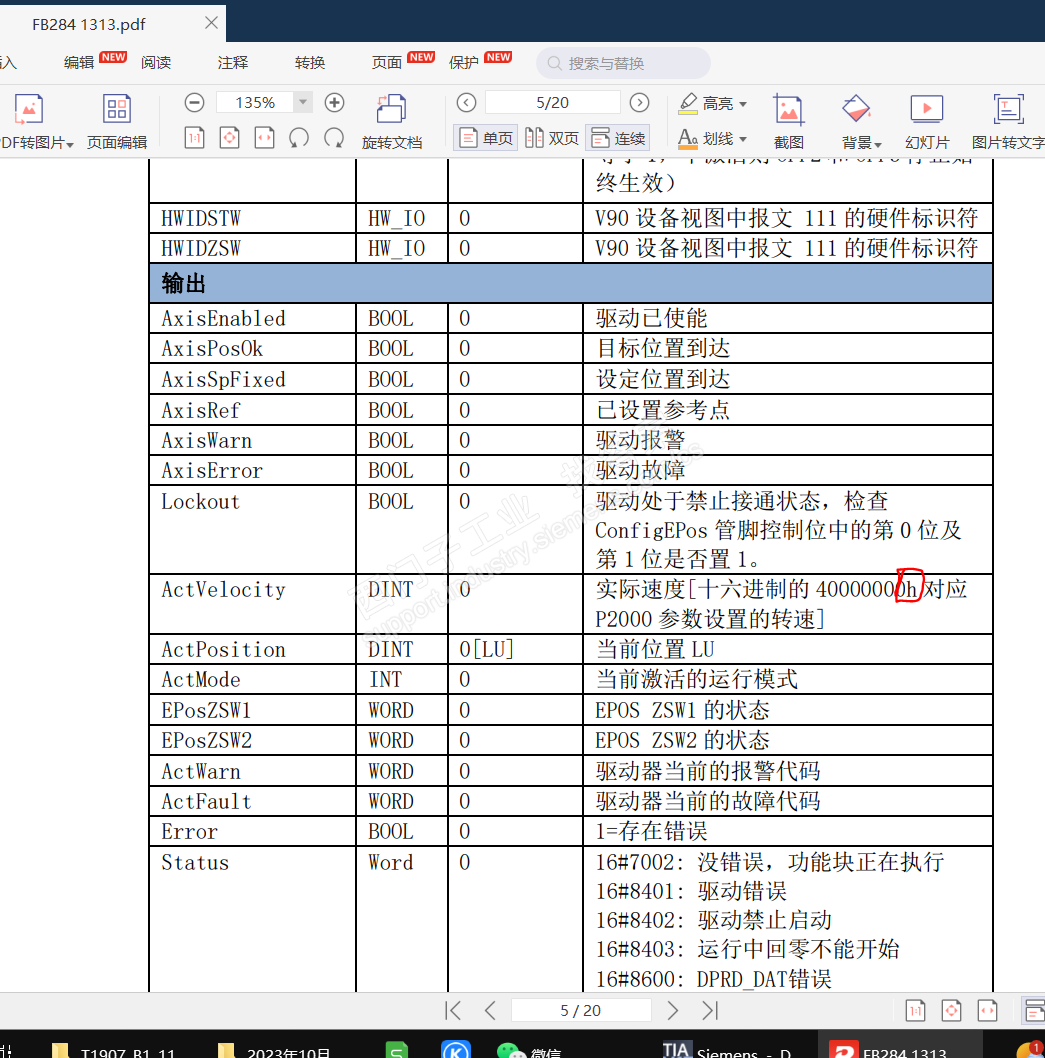The height and width of the screenshot is (1058, 1045).
Task: Go to next page in bottom bar
Action: pyautogui.click(x=672, y=1010)
